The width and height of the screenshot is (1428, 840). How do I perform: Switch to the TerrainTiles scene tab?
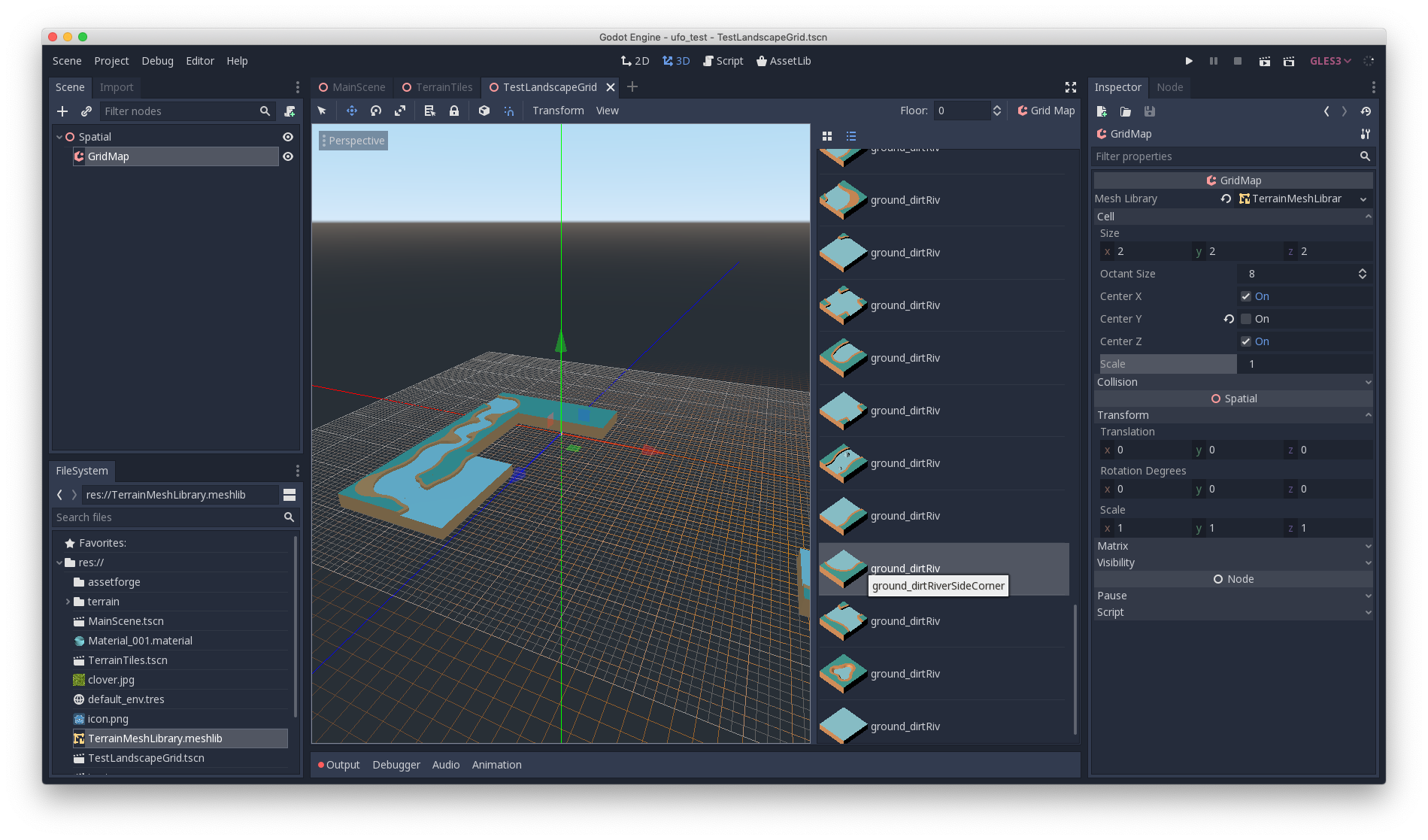[x=437, y=87]
